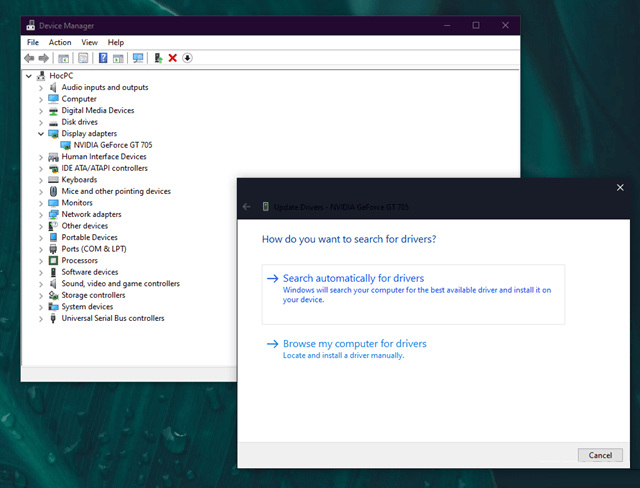Click the Forward arrow in Device Manager toolbar
Image resolution: width=640 pixels, height=488 pixels.
43,58
